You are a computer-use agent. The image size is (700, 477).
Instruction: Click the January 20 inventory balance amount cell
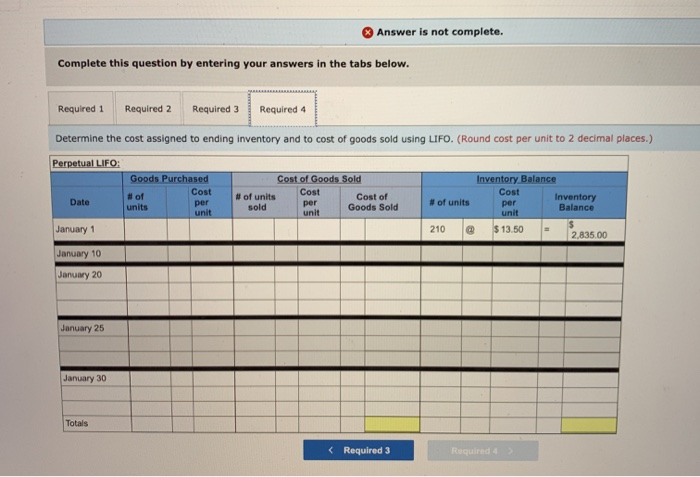point(594,275)
